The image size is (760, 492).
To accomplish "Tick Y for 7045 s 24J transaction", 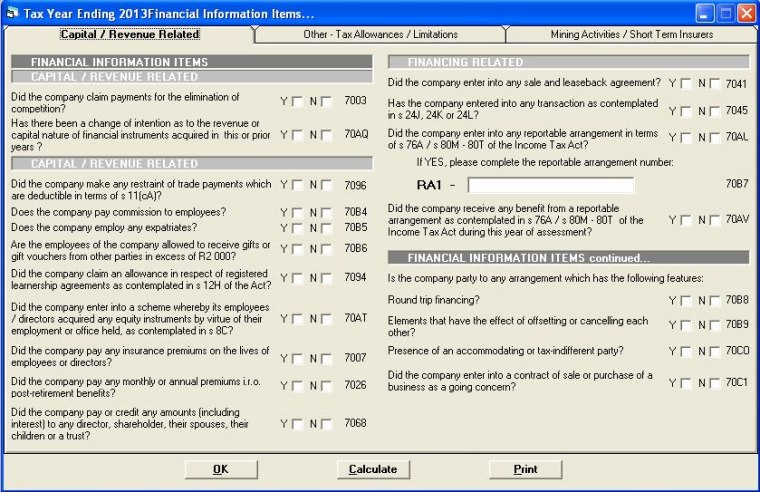I will pyautogui.click(x=686, y=111).
